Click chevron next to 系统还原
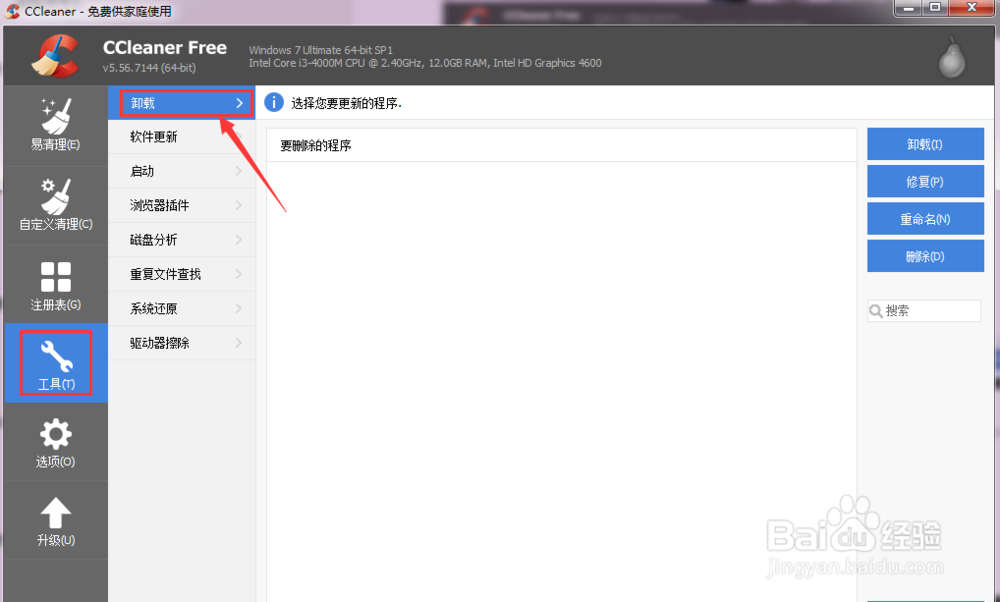1000x602 pixels. click(x=239, y=309)
